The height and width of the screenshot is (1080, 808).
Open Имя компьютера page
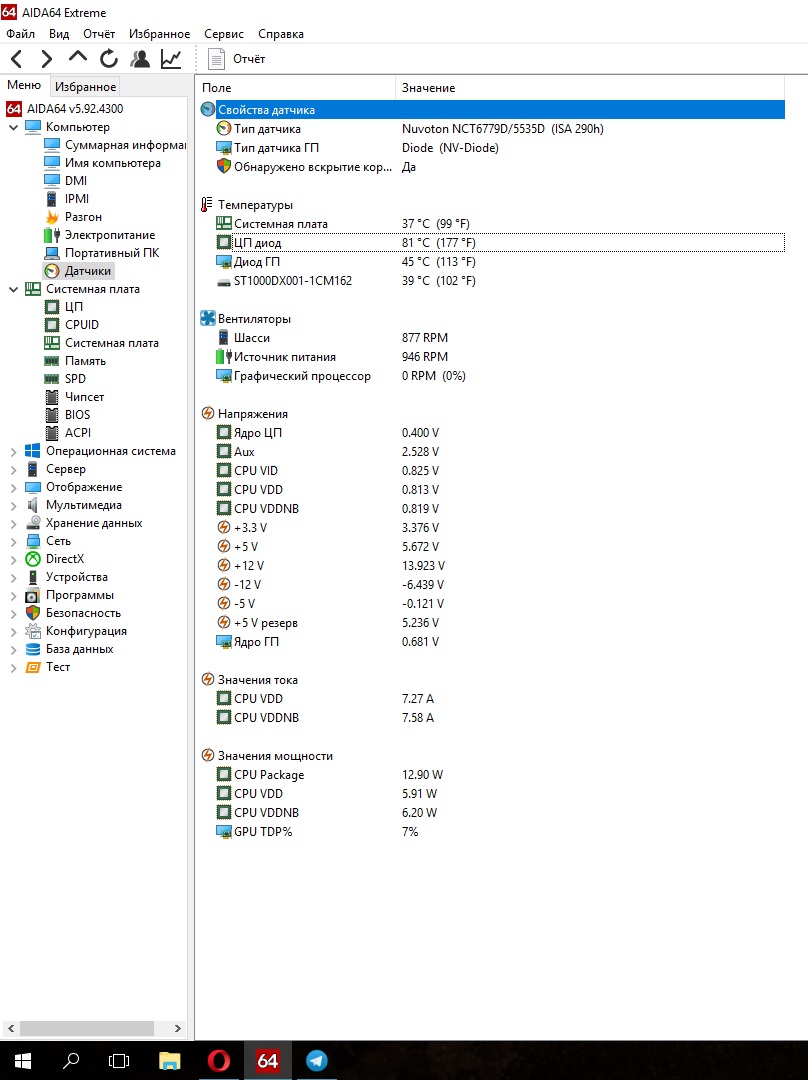[102, 163]
